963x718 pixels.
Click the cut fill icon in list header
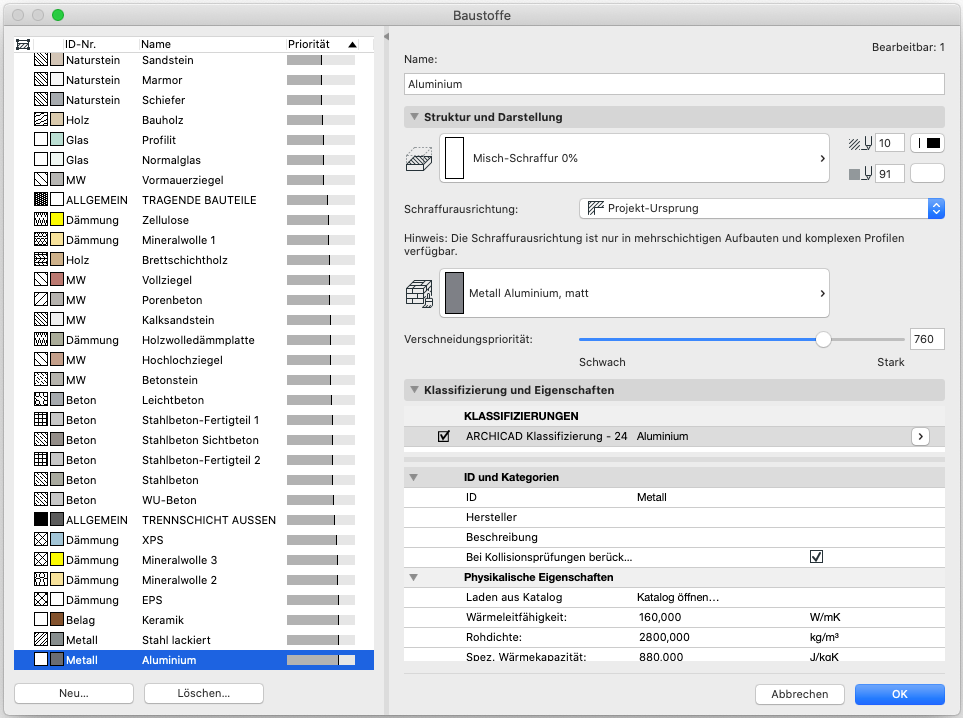coord(24,45)
